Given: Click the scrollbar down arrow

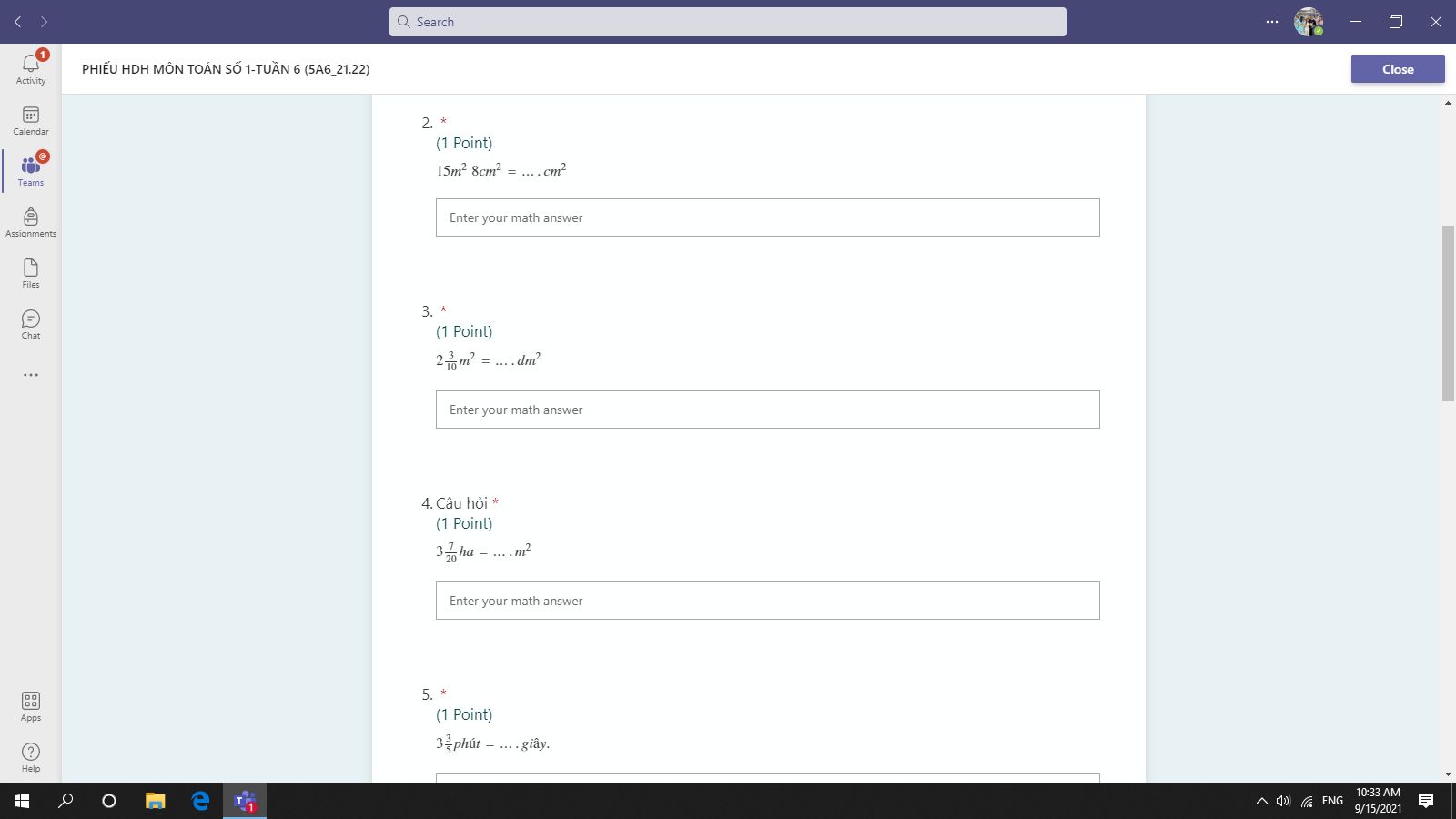Looking at the screenshot, I should pyautogui.click(x=1448, y=774).
